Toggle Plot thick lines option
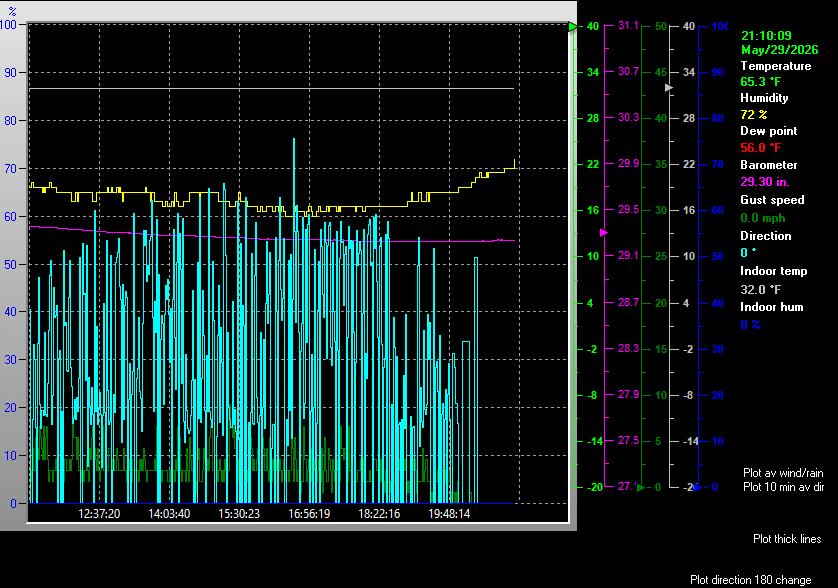The image size is (838, 588). 787,539
